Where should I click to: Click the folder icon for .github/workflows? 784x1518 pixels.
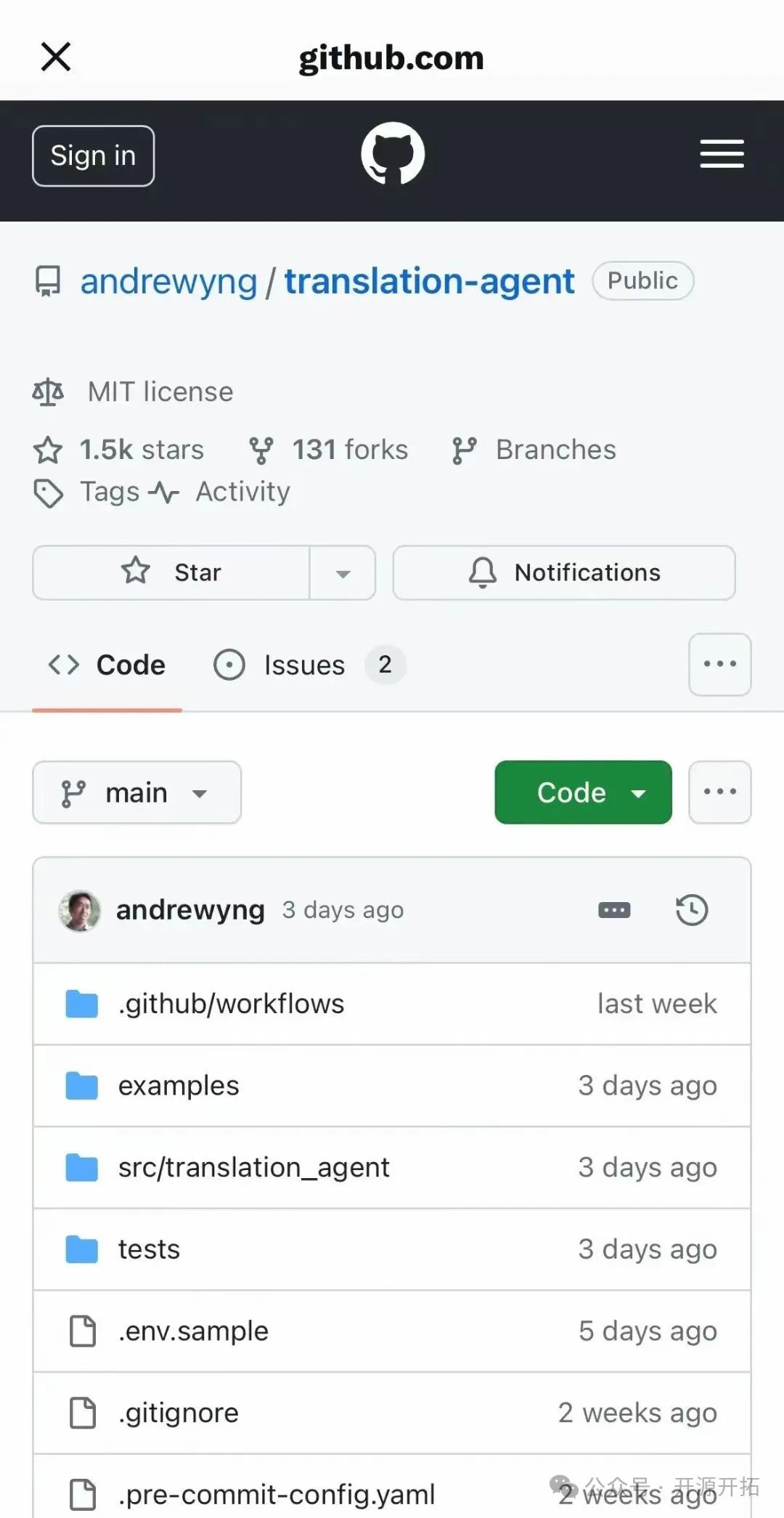pos(82,1004)
